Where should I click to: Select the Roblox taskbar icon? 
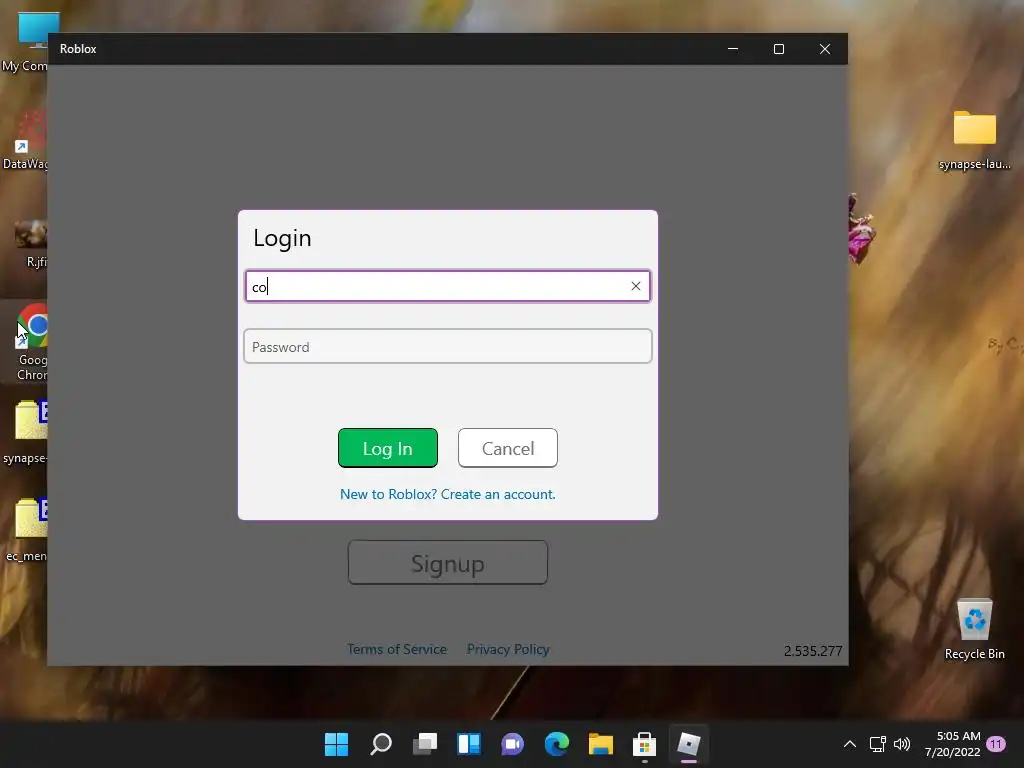[x=688, y=744]
